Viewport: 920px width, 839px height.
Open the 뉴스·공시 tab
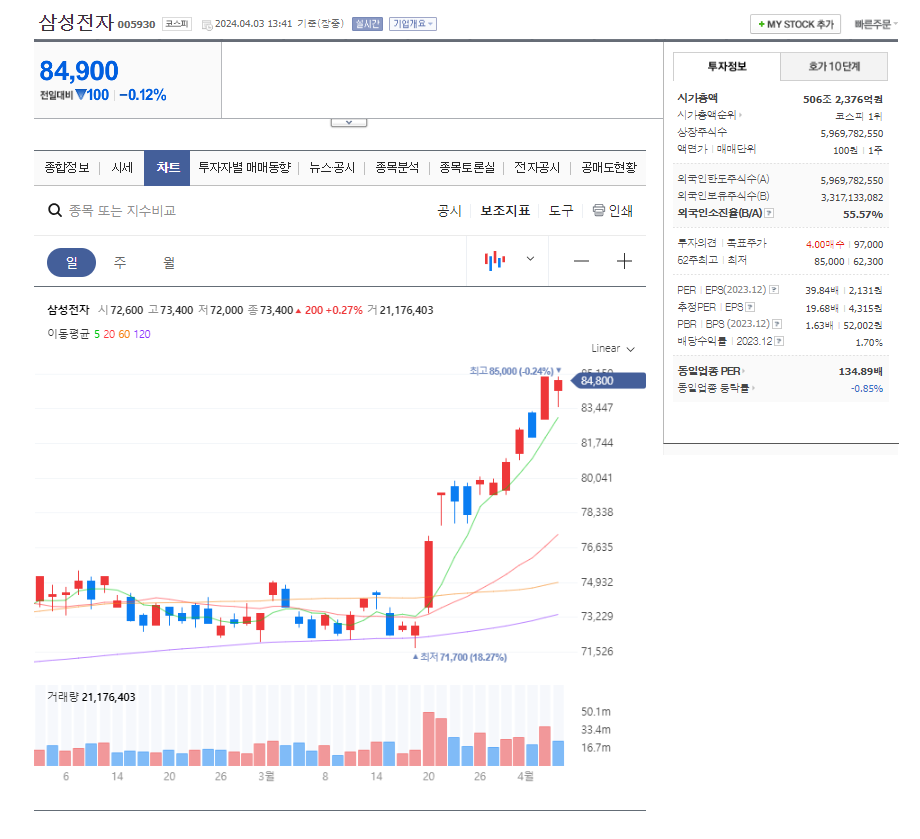pos(332,168)
